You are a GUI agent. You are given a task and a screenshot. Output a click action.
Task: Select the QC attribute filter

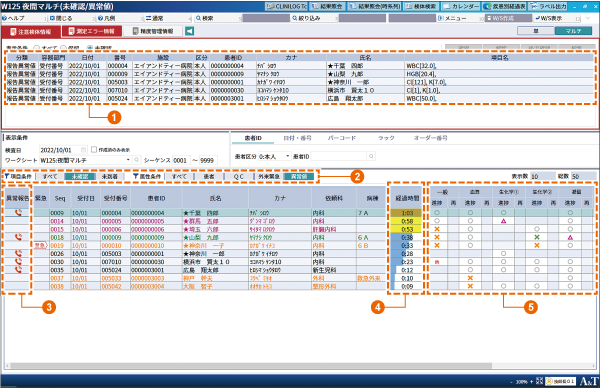(x=238, y=176)
